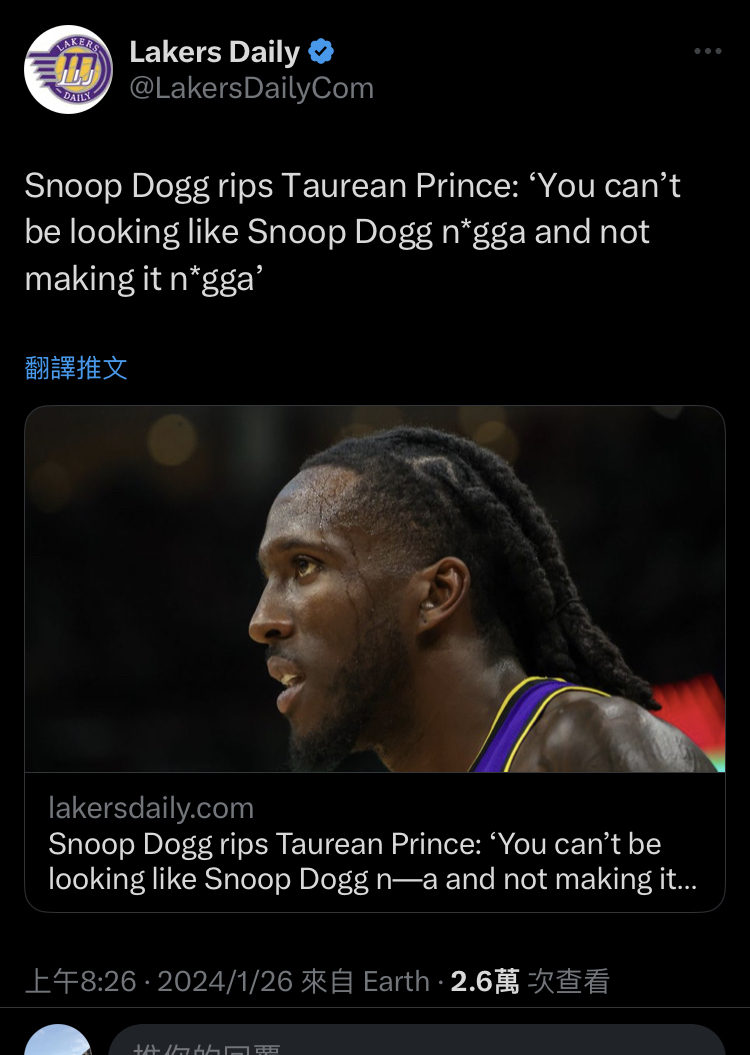Open the 2.6萬 view count
This screenshot has height=1055, width=750.
click(x=484, y=981)
